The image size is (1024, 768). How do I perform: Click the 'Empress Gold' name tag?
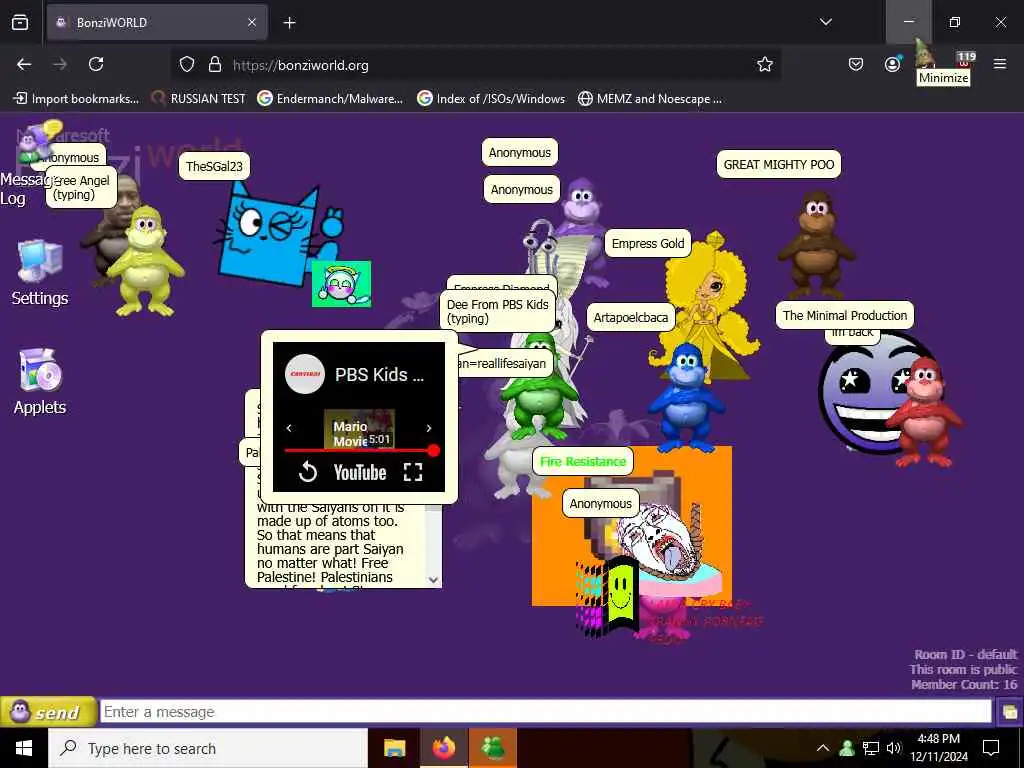tap(648, 244)
